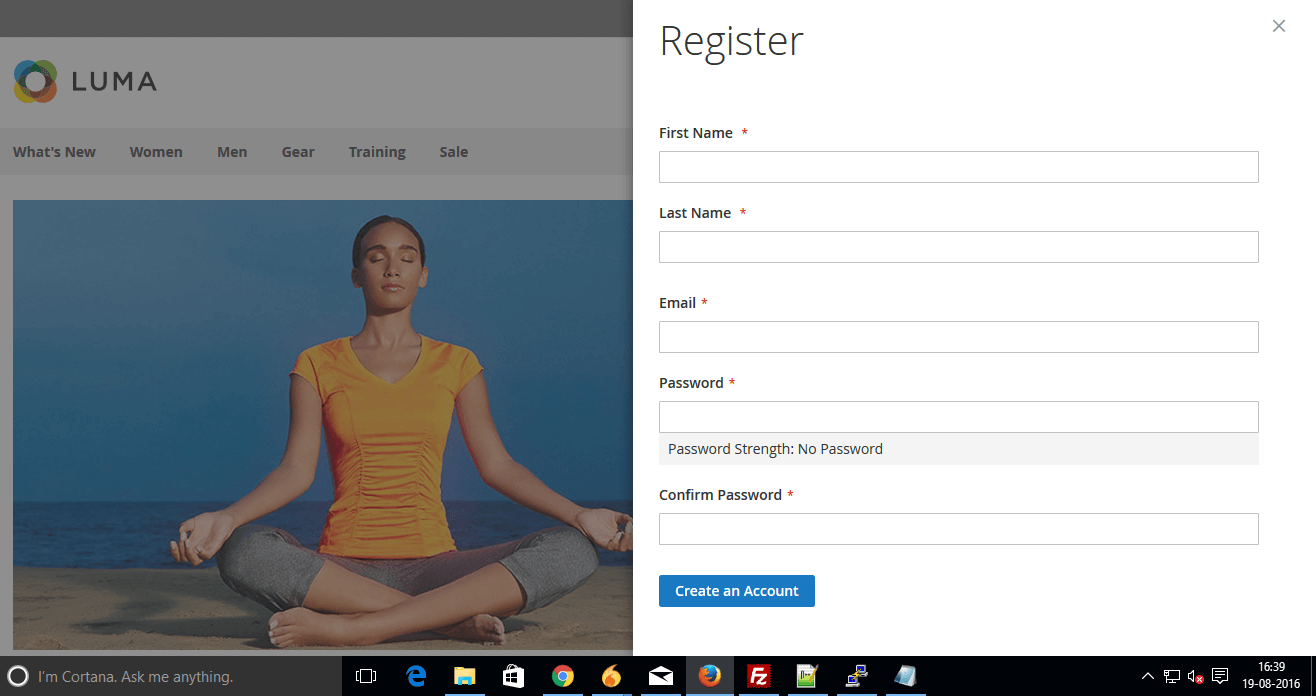The height and width of the screenshot is (696, 1316).
Task: Show hidden system tray icons
Action: pyautogui.click(x=1147, y=676)
